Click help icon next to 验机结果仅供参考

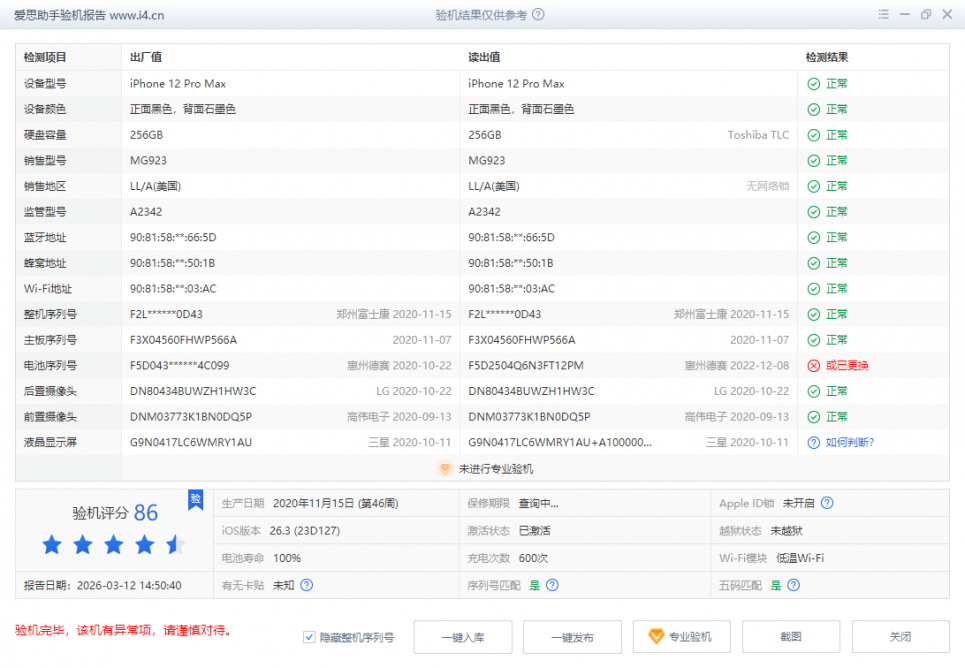click(x=539, y=15)
